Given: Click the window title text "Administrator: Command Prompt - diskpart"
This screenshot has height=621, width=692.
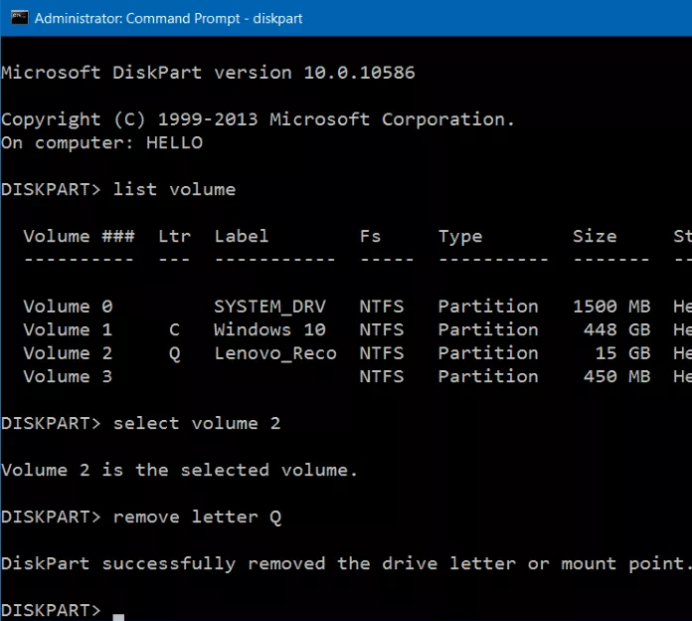Looking at the screenshot, I should 169,19.
